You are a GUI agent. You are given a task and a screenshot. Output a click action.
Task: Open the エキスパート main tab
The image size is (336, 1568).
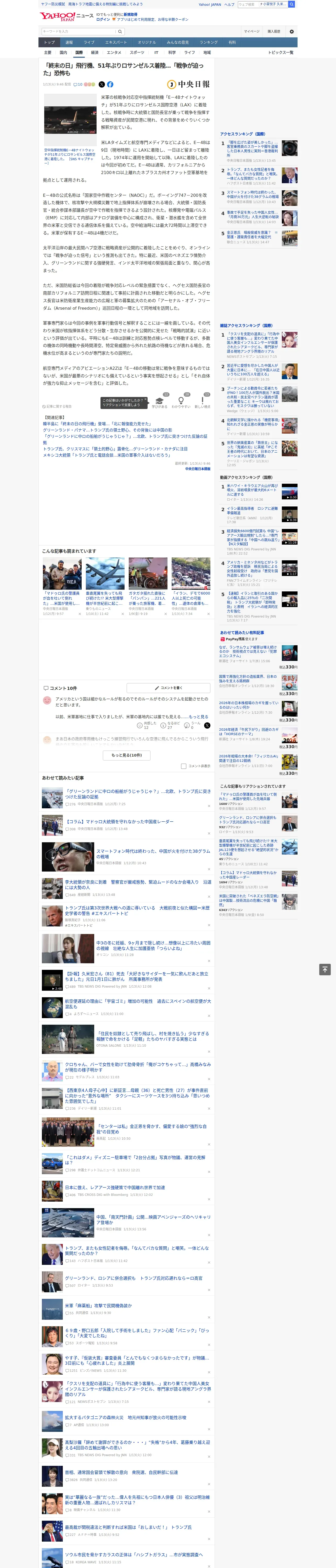[116, 43]
